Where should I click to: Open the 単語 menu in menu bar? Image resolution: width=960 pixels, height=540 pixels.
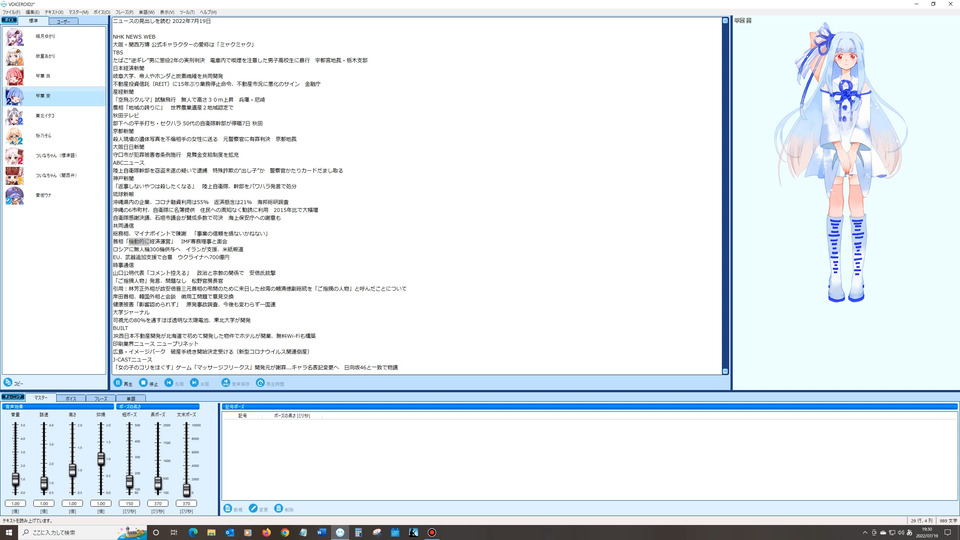[x=146, y=12]
